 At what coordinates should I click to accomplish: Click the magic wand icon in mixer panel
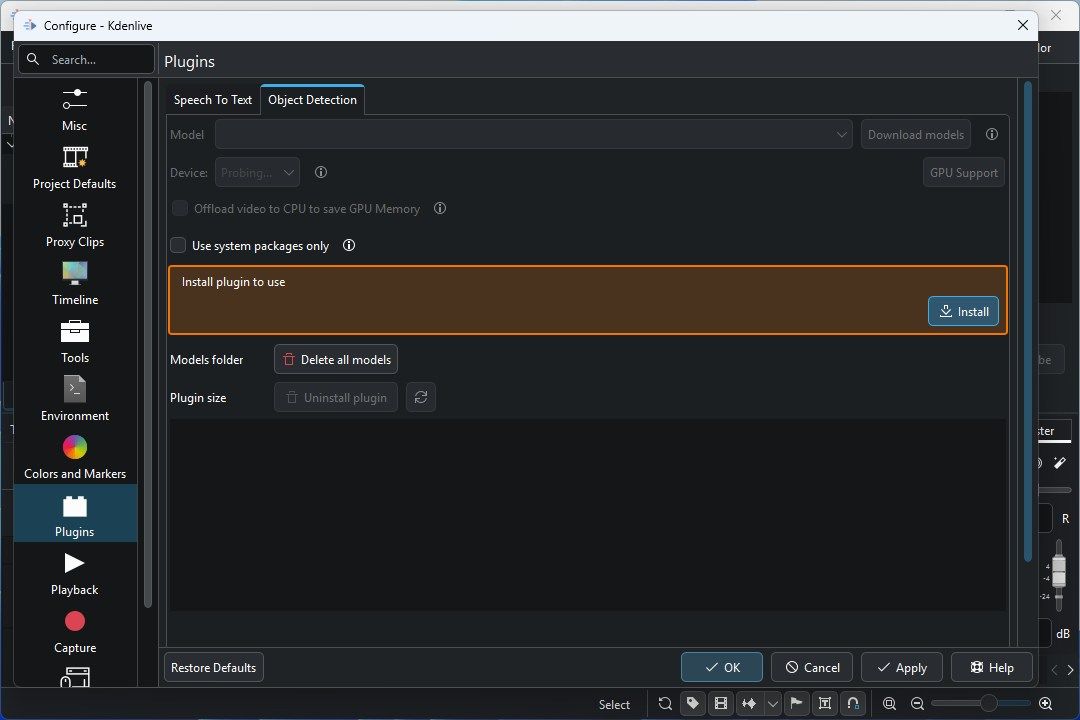pyautogui.click(x=1060, y=463)
